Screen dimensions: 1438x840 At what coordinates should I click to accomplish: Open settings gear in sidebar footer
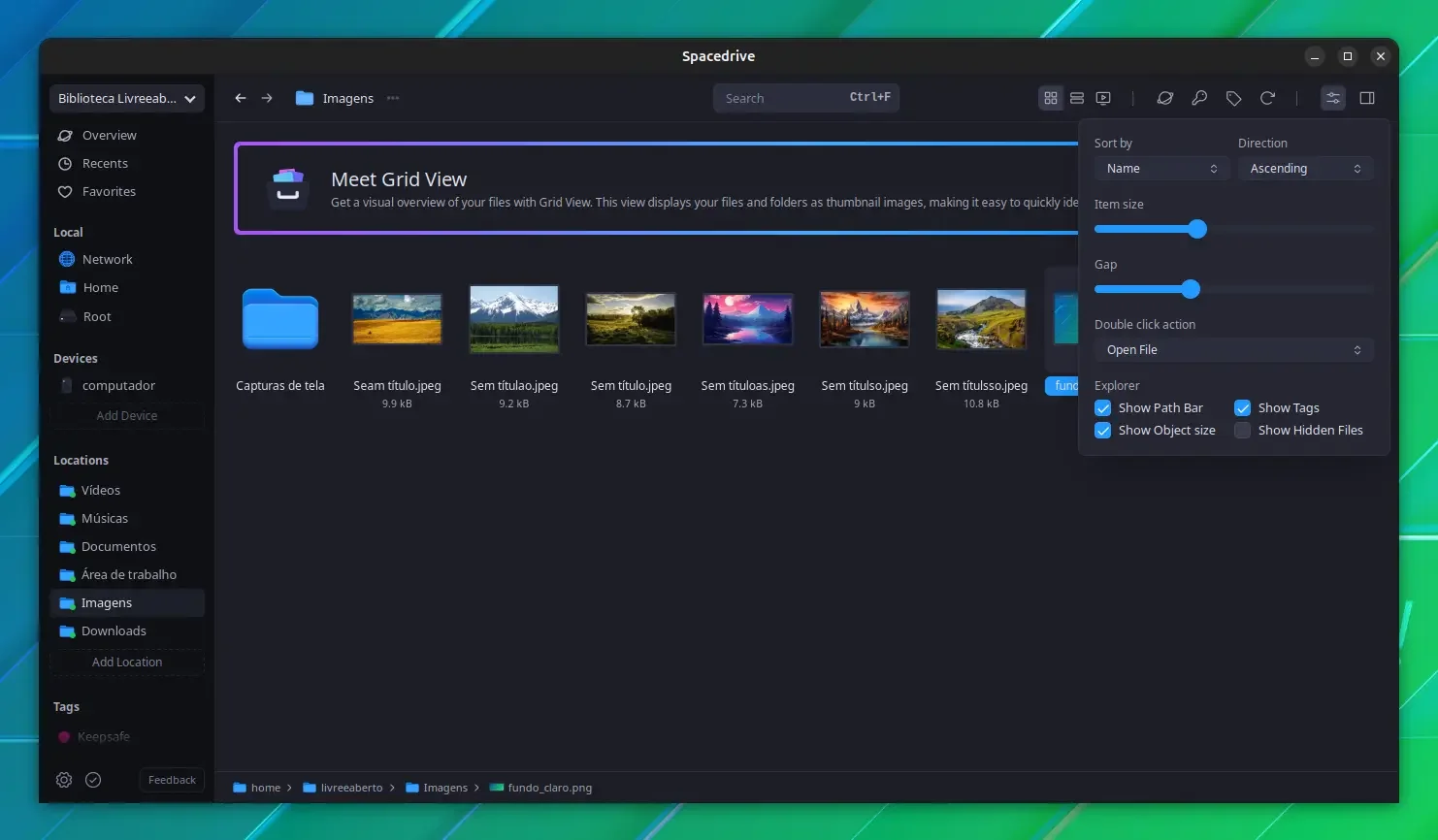[64, 780]
